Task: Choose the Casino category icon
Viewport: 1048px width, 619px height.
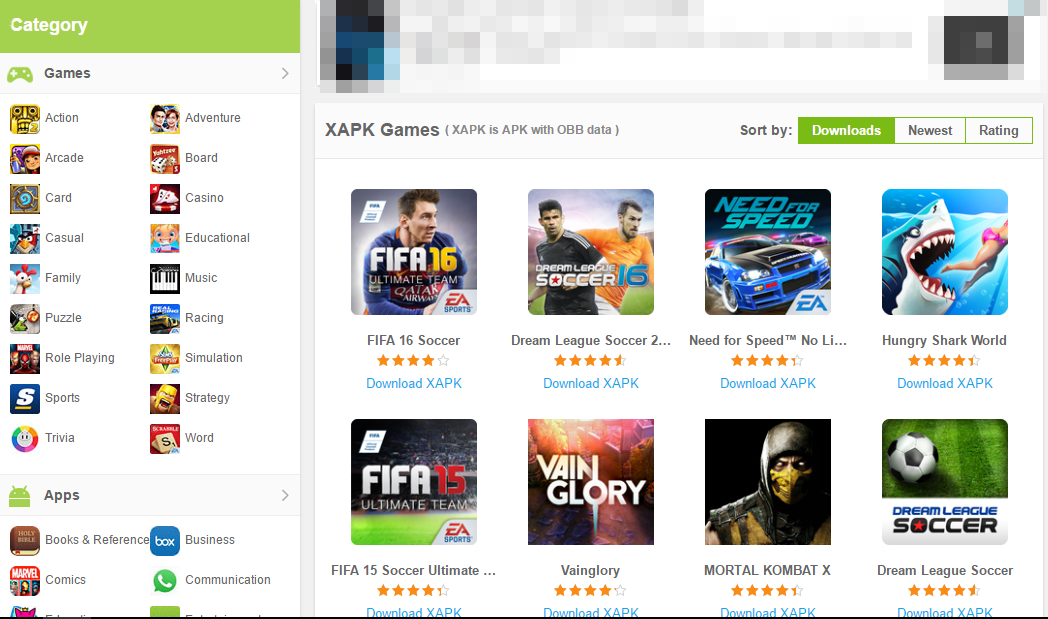Action: (x=164, y=199)
